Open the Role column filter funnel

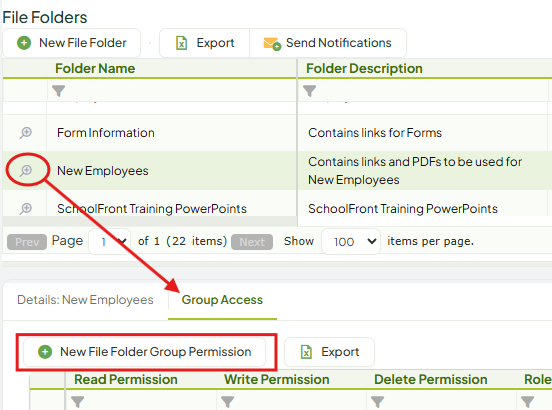point(527,402)
